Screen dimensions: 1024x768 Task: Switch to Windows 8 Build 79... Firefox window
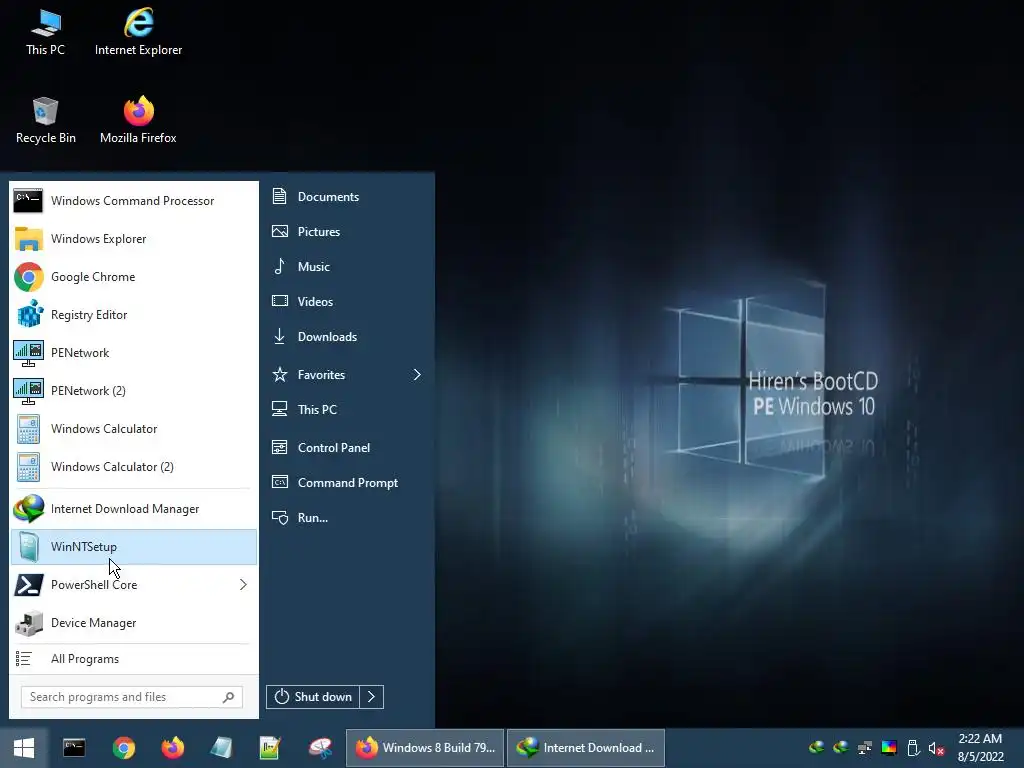tap(424, 748)
